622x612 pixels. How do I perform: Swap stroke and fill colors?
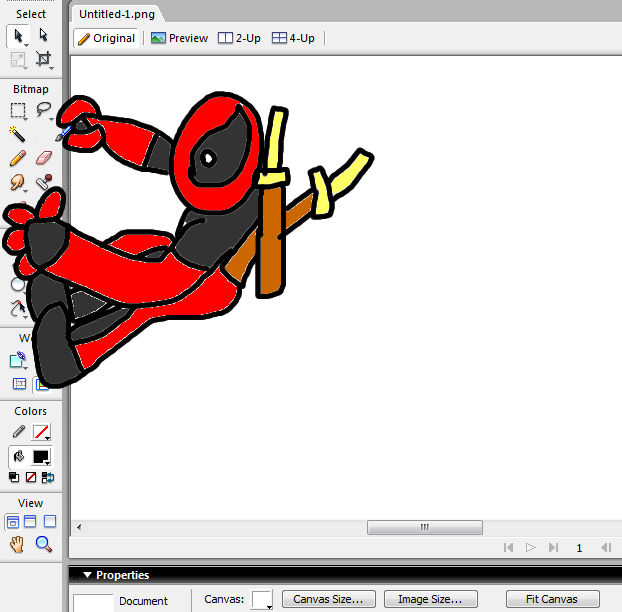point(48,477)
